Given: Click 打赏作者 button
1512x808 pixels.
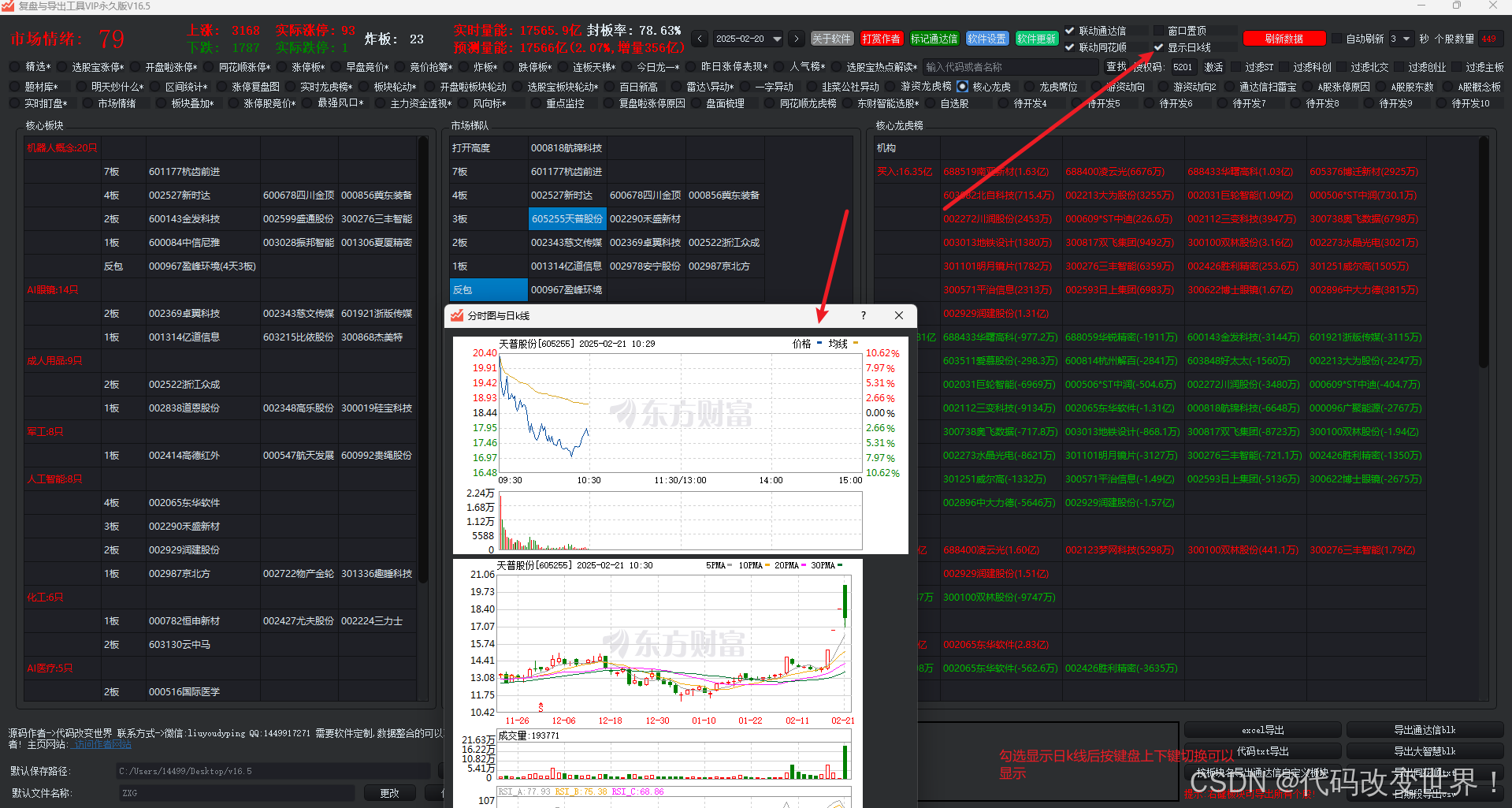Looking at the screenshot, I should click(881, 39).
